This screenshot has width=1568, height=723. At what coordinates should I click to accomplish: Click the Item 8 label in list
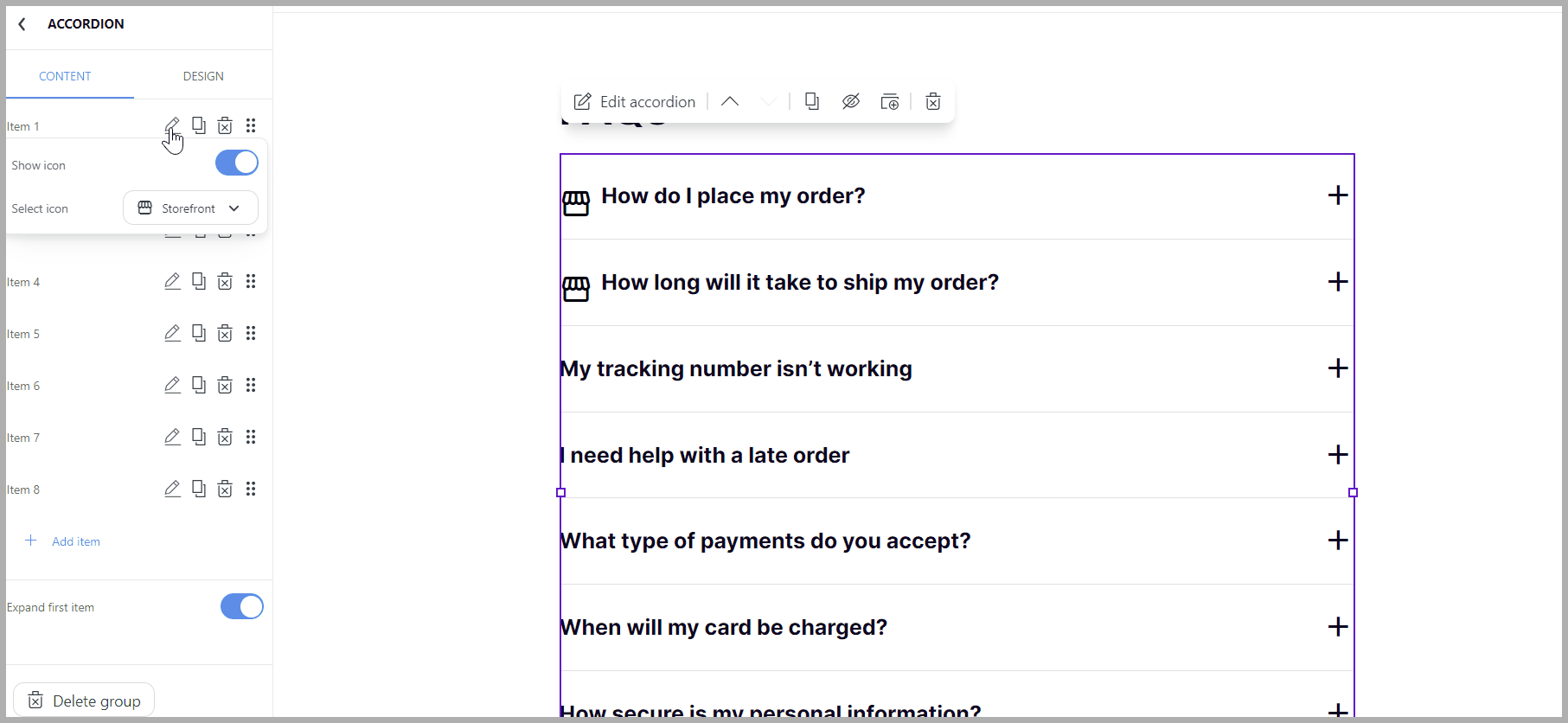tap(23, 489)
